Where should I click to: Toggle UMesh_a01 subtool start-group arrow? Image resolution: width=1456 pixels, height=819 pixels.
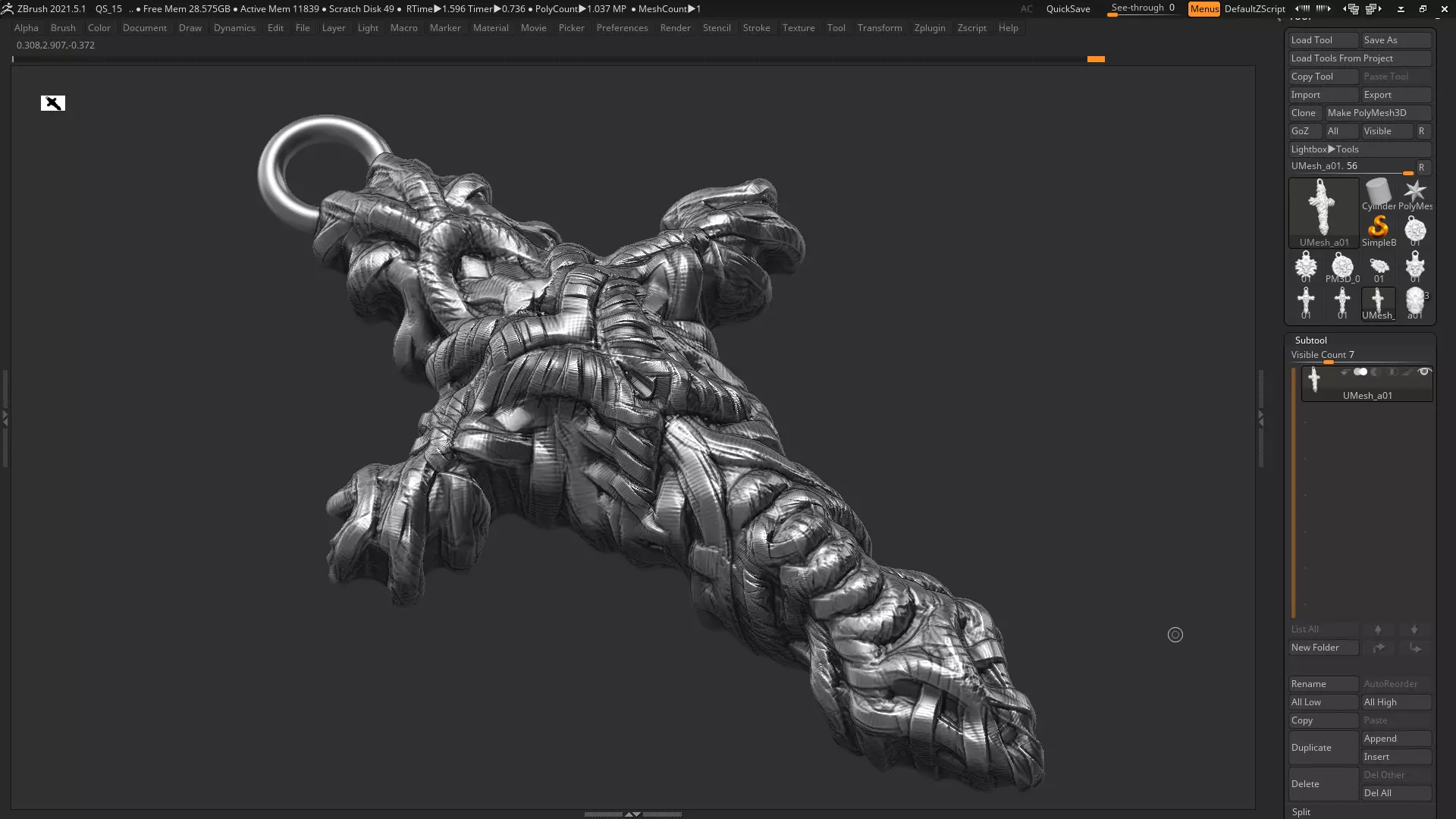coord(1344,372)
